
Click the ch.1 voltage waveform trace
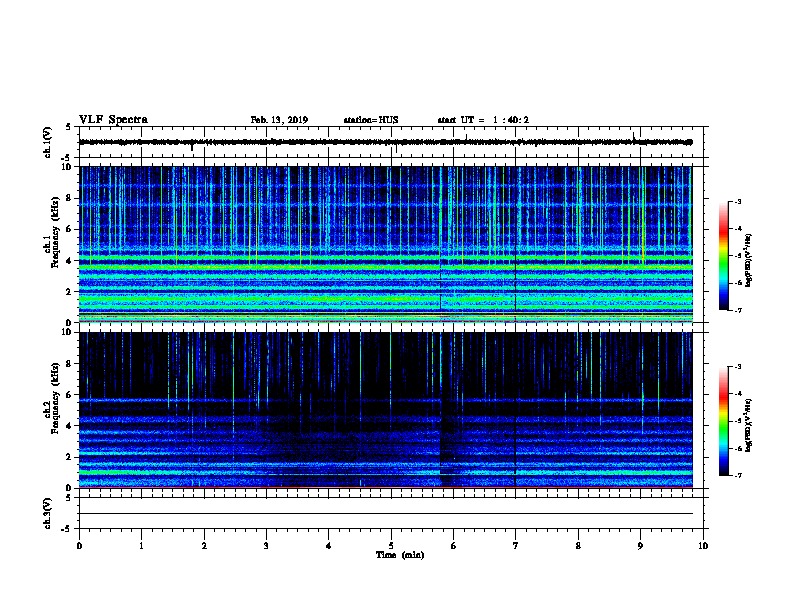coord(386,142)
